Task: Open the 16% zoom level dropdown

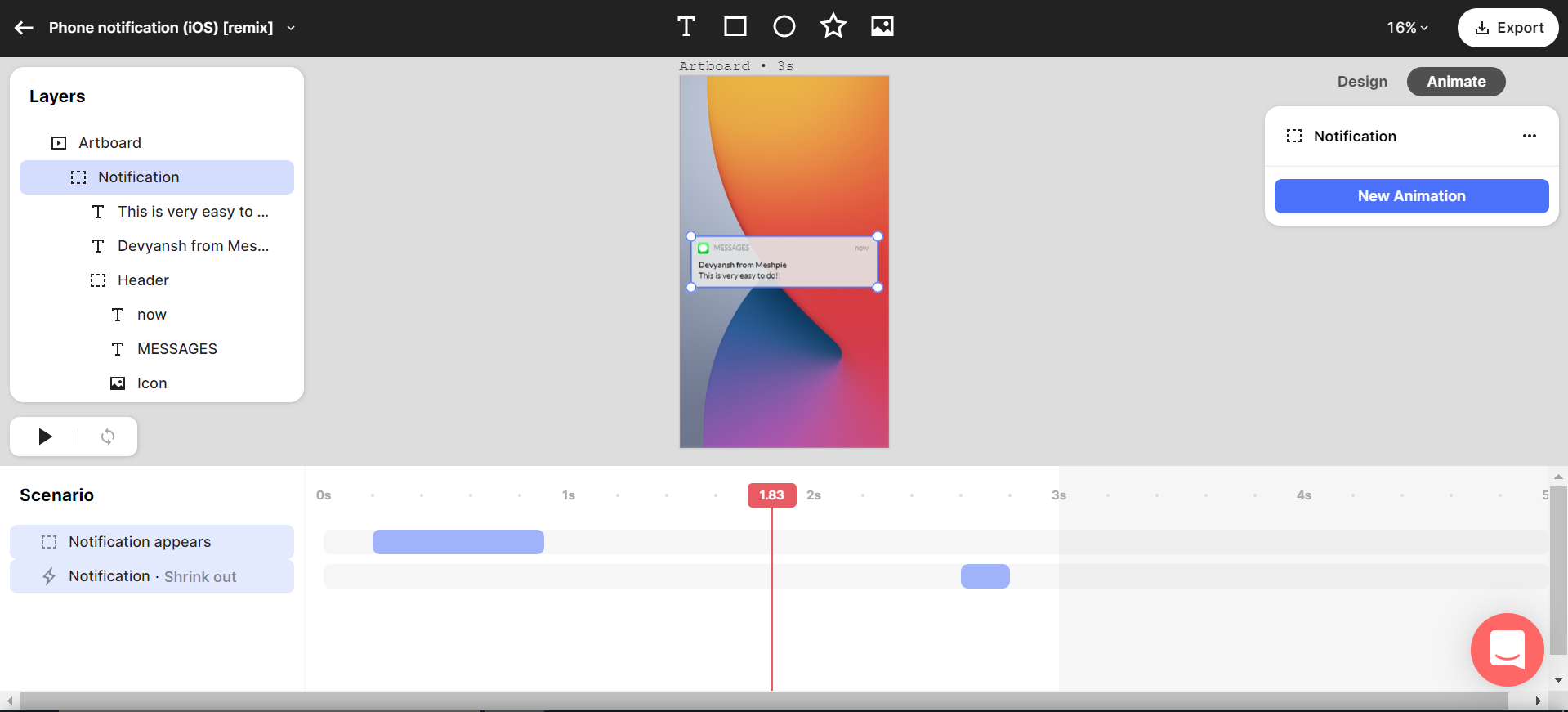Action: [1407, 28]
